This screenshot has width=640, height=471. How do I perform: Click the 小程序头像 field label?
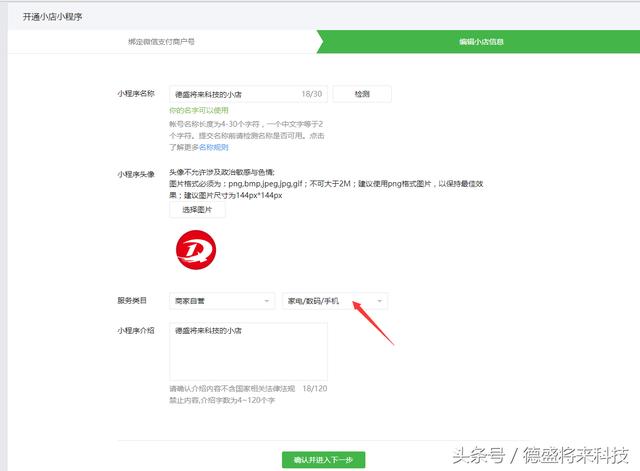(136, 174)
